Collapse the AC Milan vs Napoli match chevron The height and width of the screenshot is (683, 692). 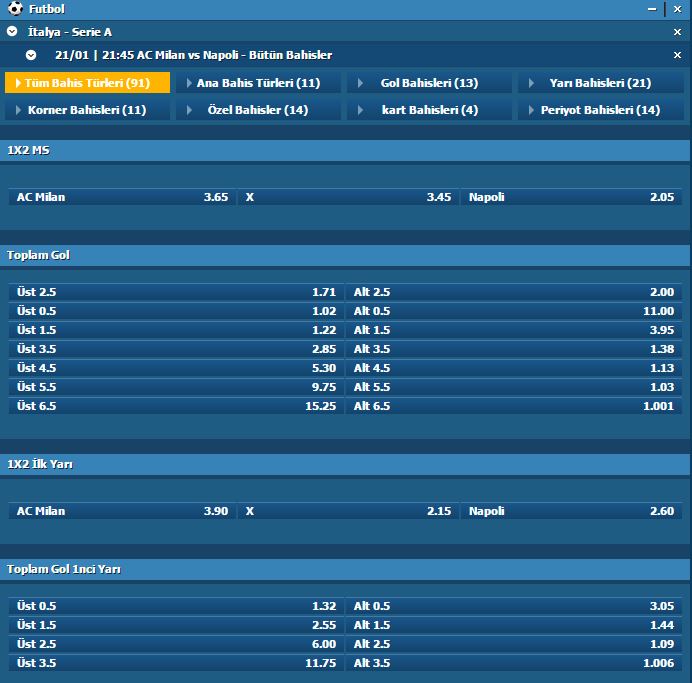[31, 55]
